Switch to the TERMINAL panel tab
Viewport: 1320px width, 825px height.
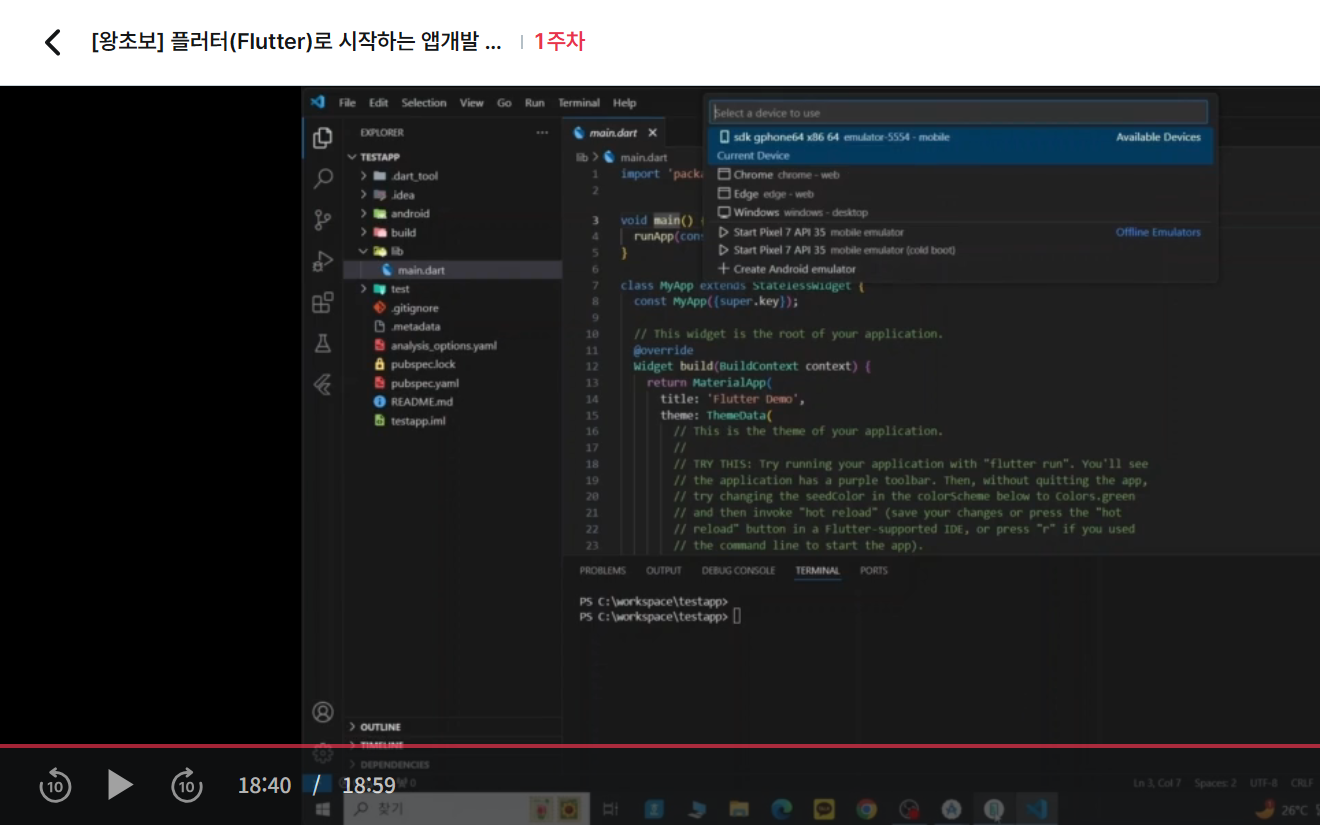817,571
